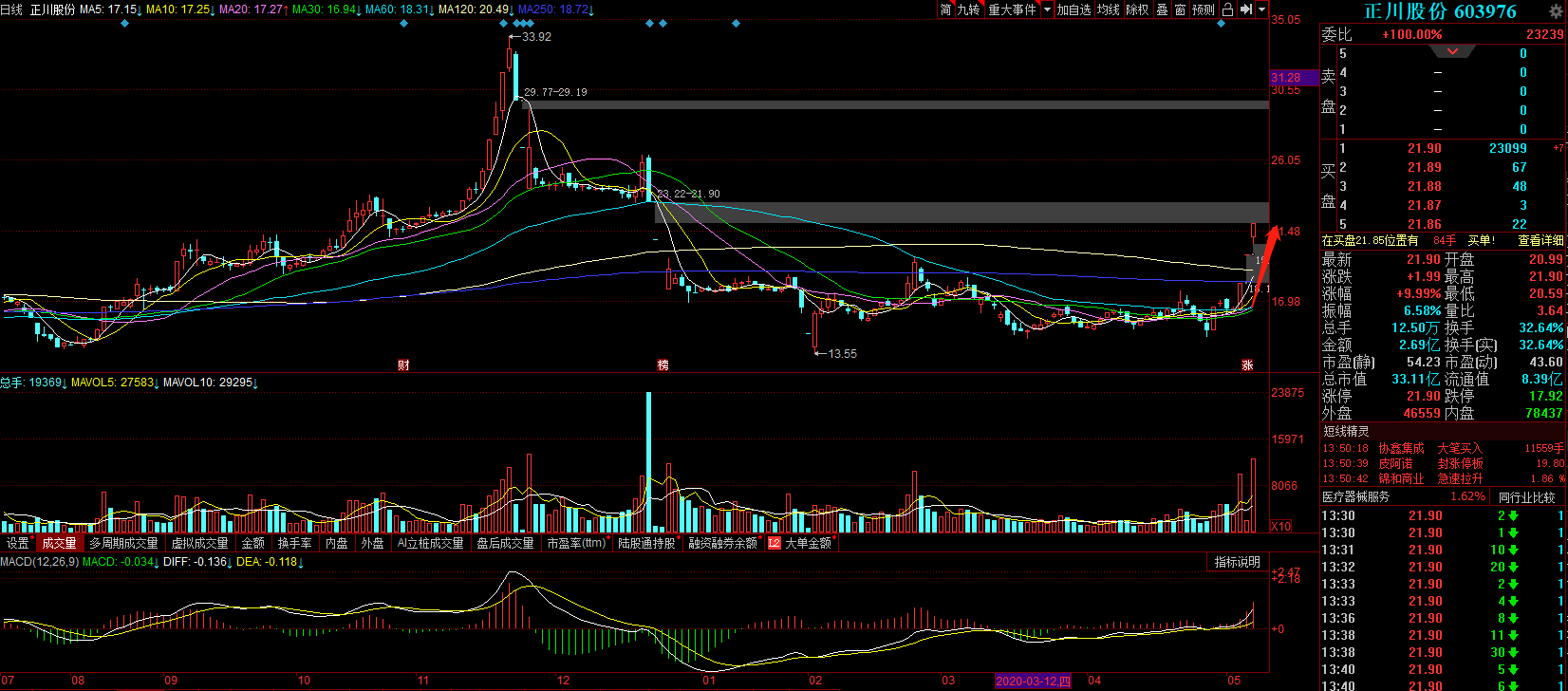1568x691 pixels.
Task: Click the 窗 window button
Action: (1180, 9)
